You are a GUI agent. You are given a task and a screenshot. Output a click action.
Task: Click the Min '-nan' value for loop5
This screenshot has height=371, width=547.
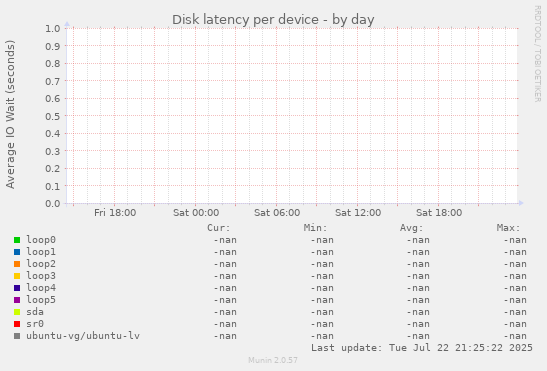[x=322, y=300]
